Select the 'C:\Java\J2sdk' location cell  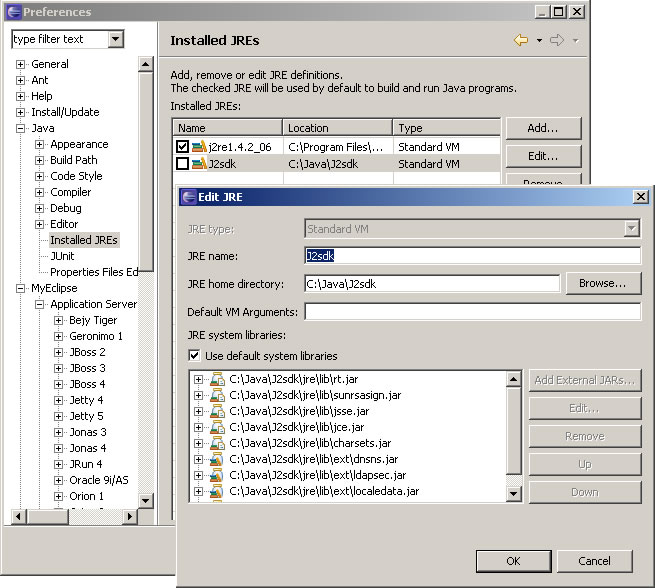coord(338,164)
